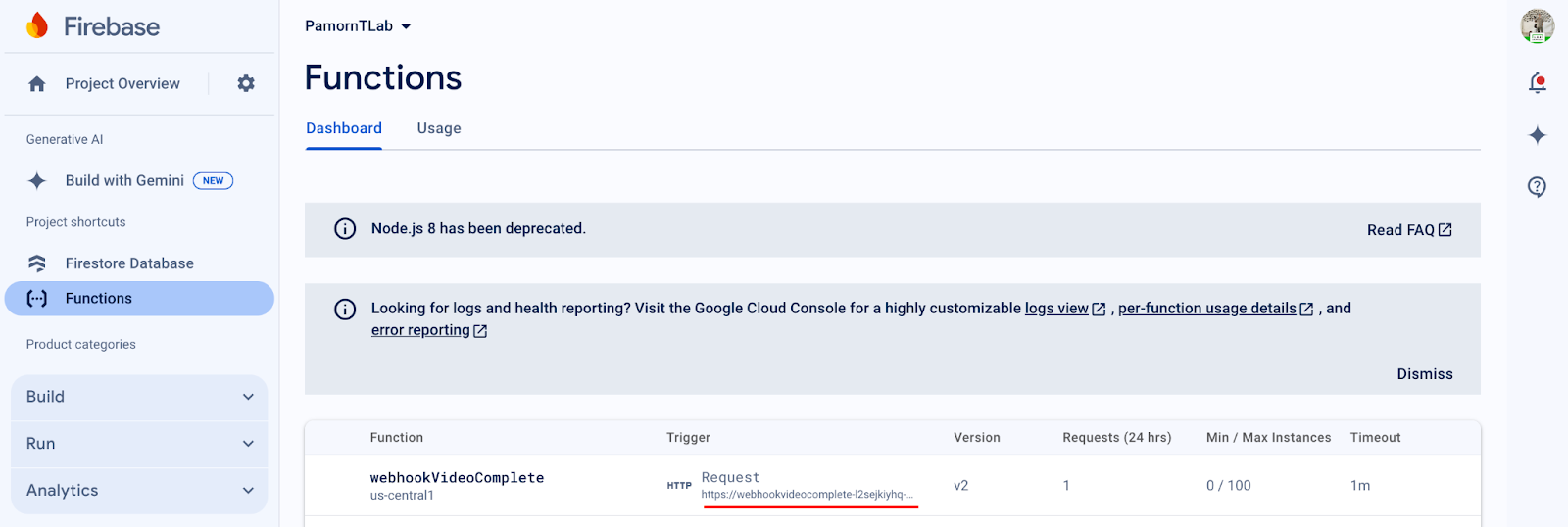Expand the Build category

139,397
